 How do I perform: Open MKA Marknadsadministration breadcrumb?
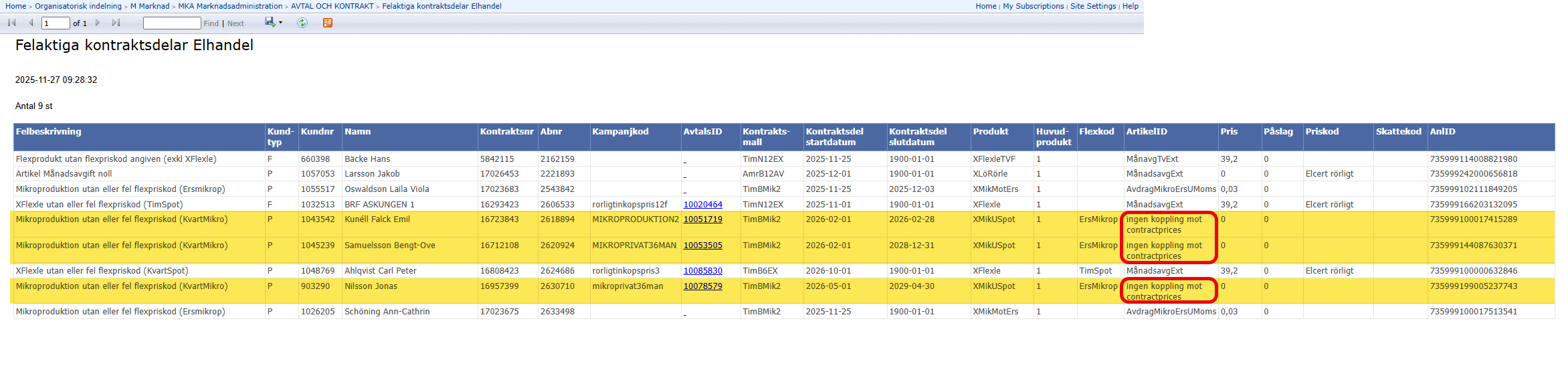pos(230,6)
